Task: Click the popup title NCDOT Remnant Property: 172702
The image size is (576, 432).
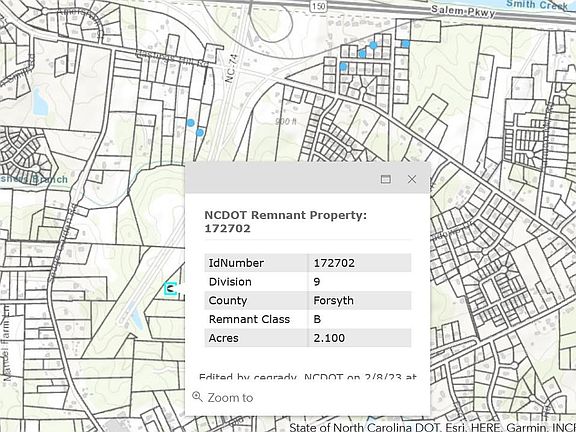Action: tap(285, 222)
